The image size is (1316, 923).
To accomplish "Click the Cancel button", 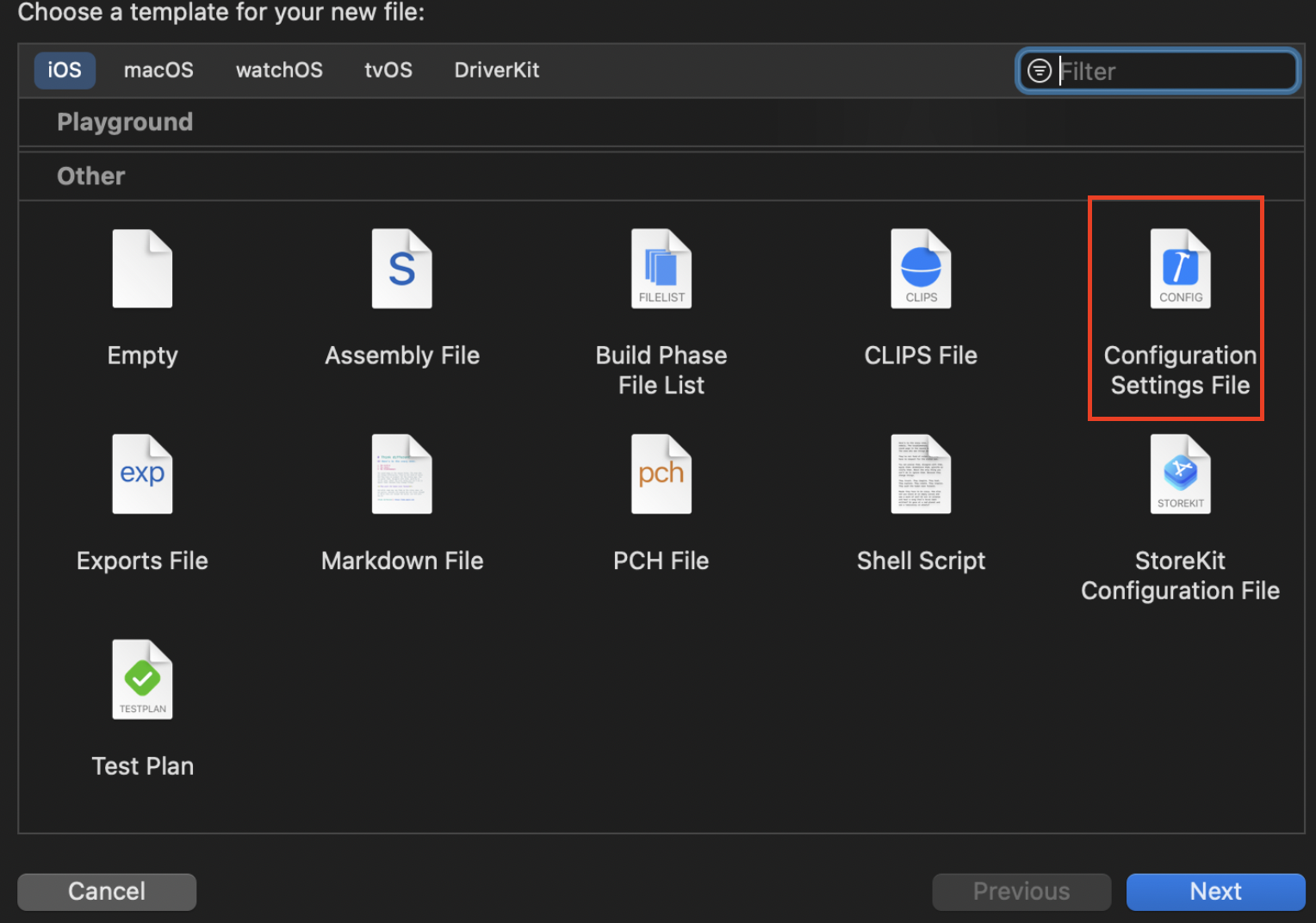I will point(107,891).
